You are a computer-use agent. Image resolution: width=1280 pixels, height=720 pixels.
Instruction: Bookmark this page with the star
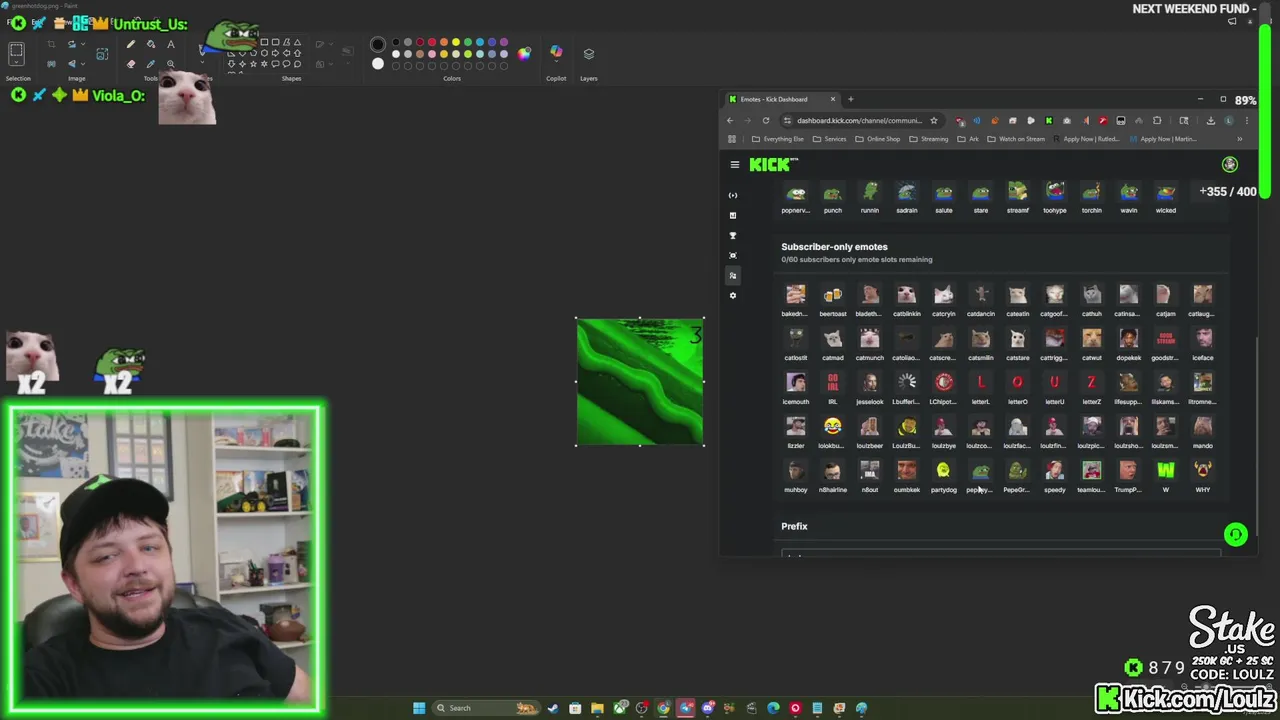(x=934, y=120)
